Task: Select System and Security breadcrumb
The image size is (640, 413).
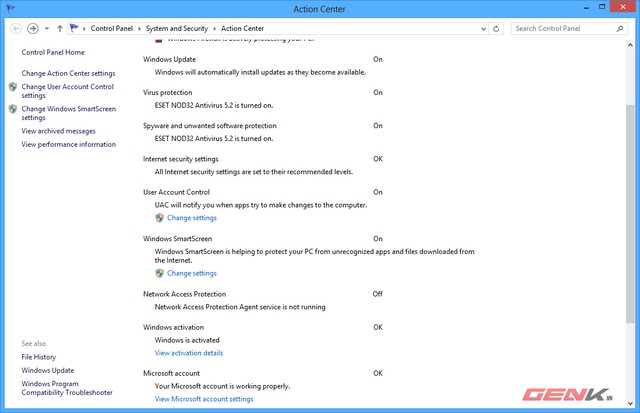Action: click(177, 29)
